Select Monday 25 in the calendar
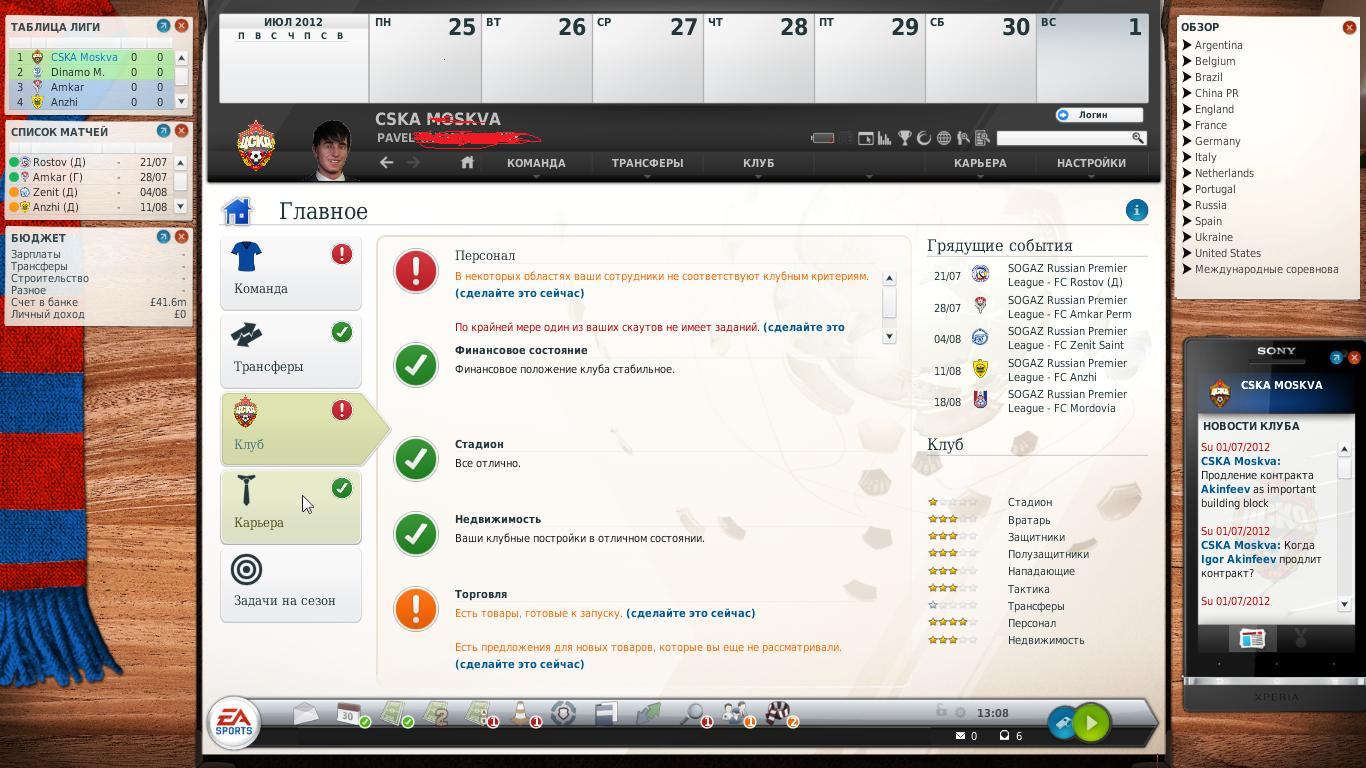 424,58
